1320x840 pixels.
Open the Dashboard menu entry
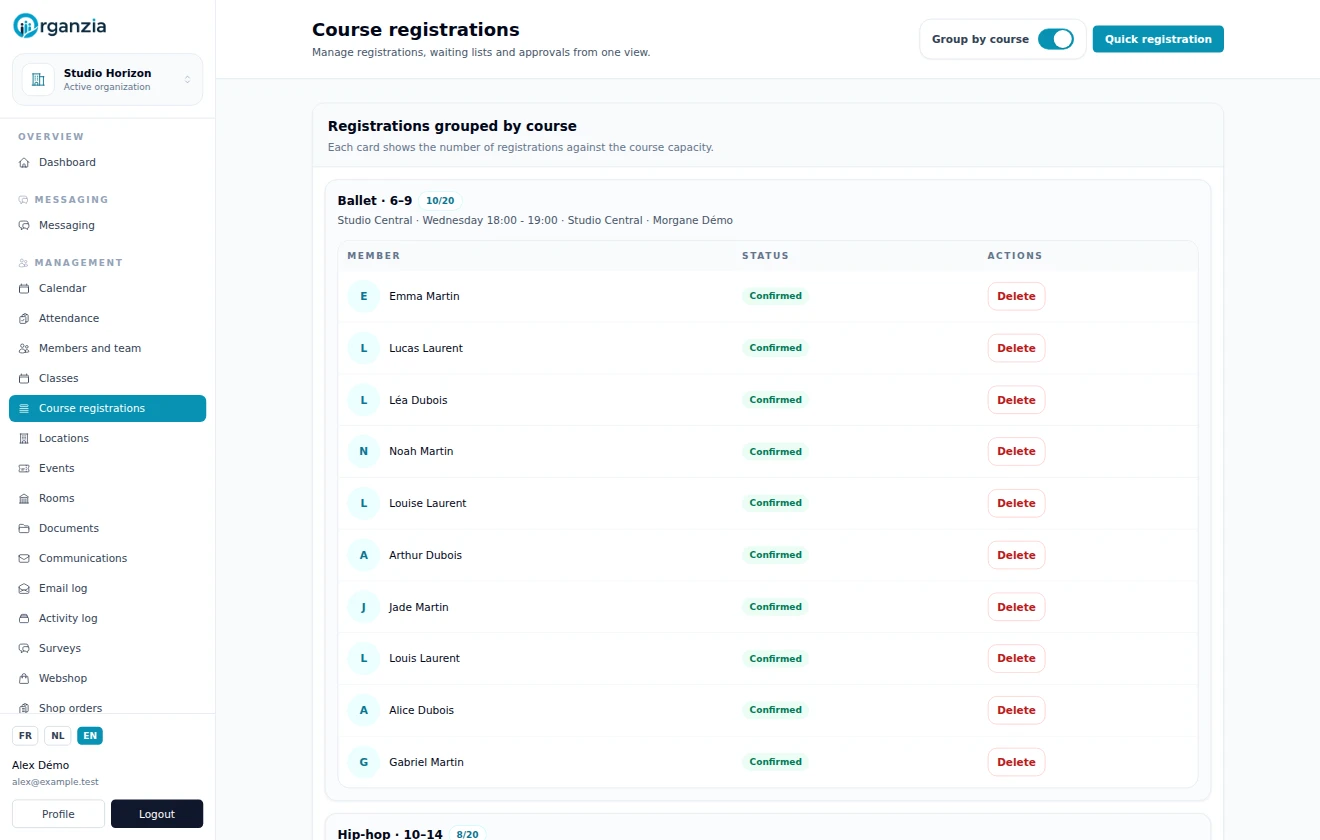tap(107, 162)
